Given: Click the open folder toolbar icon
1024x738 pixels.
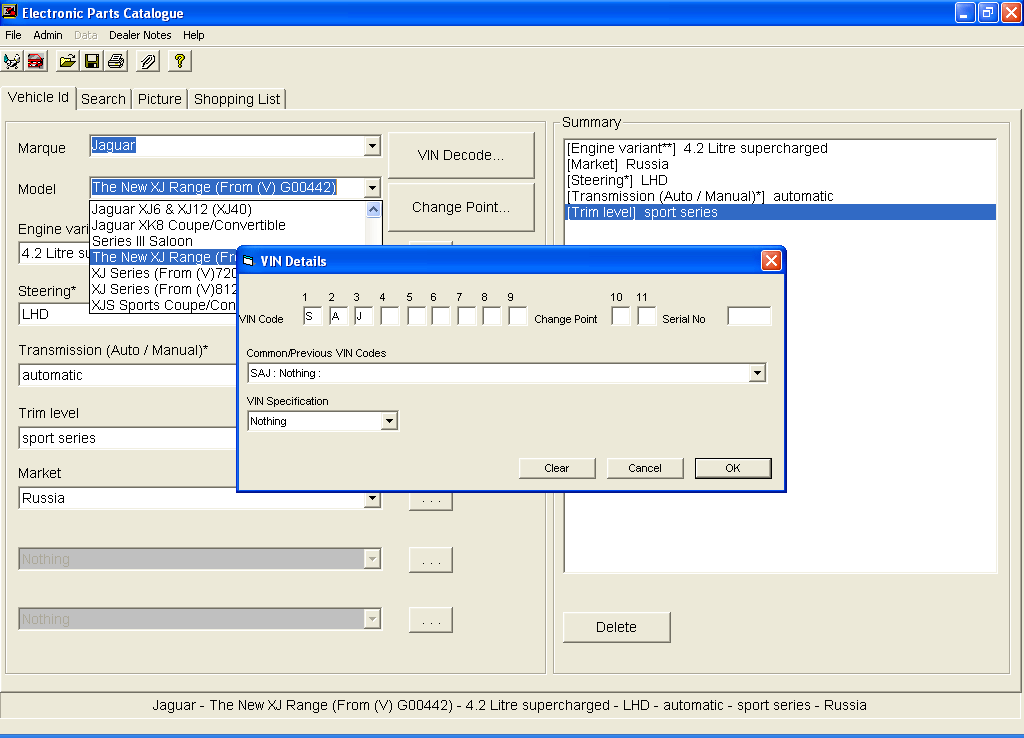Looking at the screenshot, I should point(67,61).
